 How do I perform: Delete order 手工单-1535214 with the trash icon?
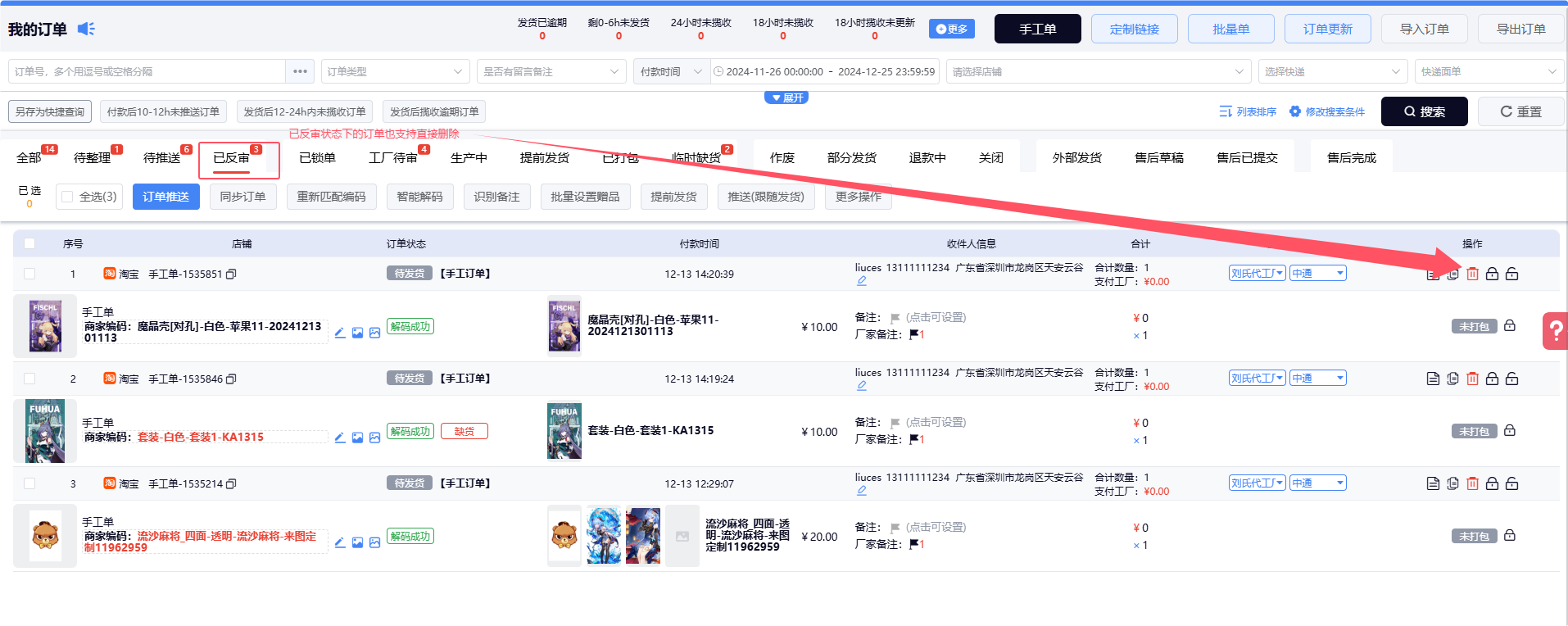pyautogui.click(x=1472, y=483)
